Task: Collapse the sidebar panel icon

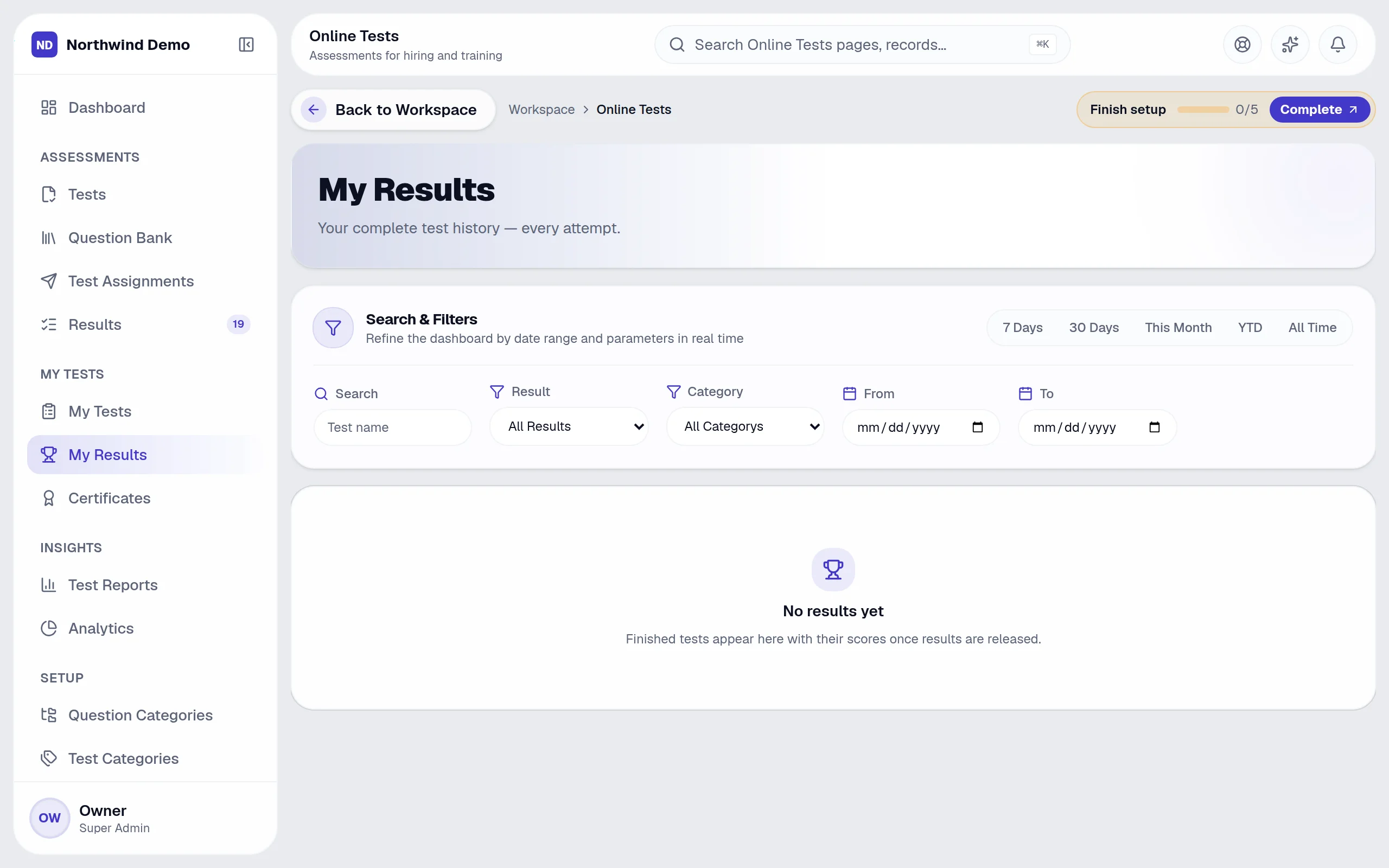Action: [246, 45]
